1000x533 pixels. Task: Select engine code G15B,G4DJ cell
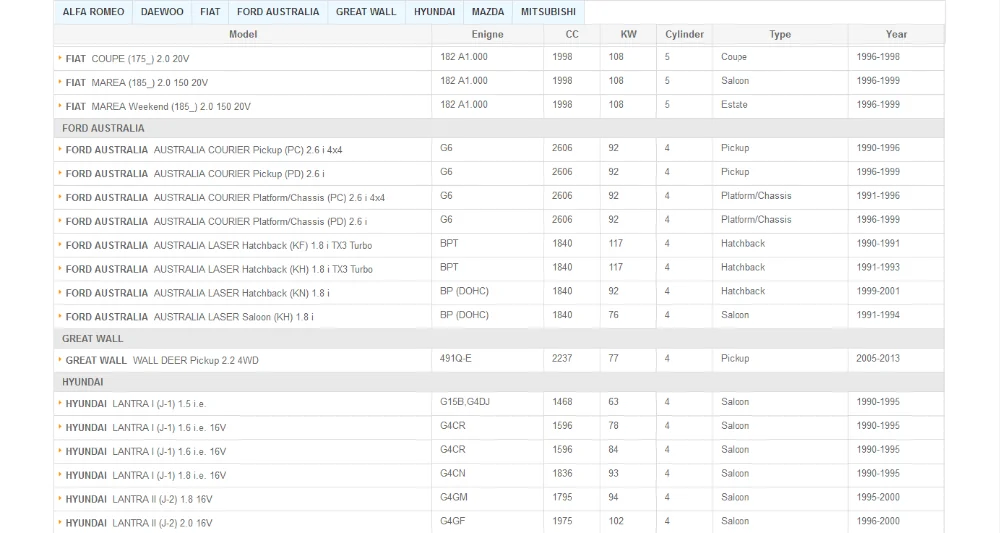pyautogui.click(x=464, y=402)
